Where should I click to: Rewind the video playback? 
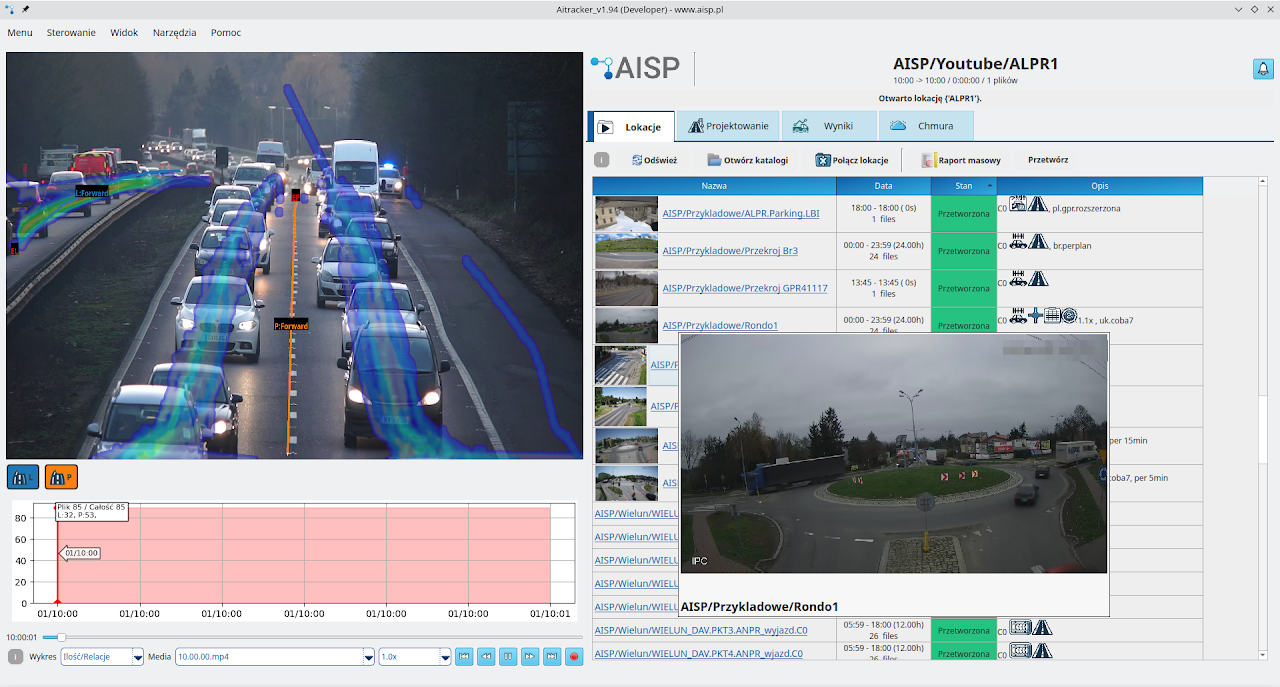coord(486,657)
